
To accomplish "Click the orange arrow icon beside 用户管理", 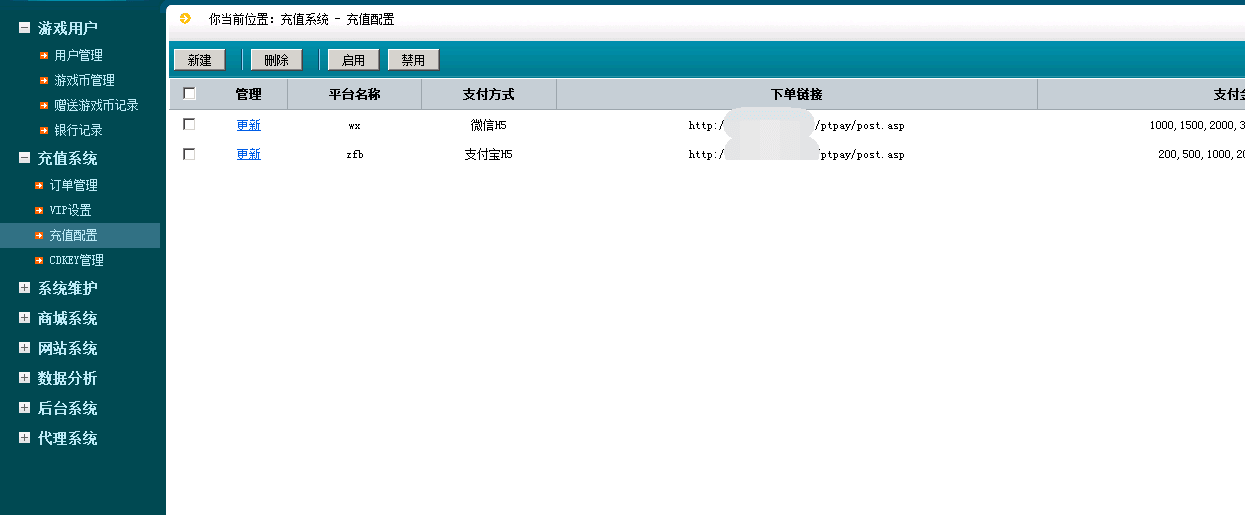I will pos(44,55).
